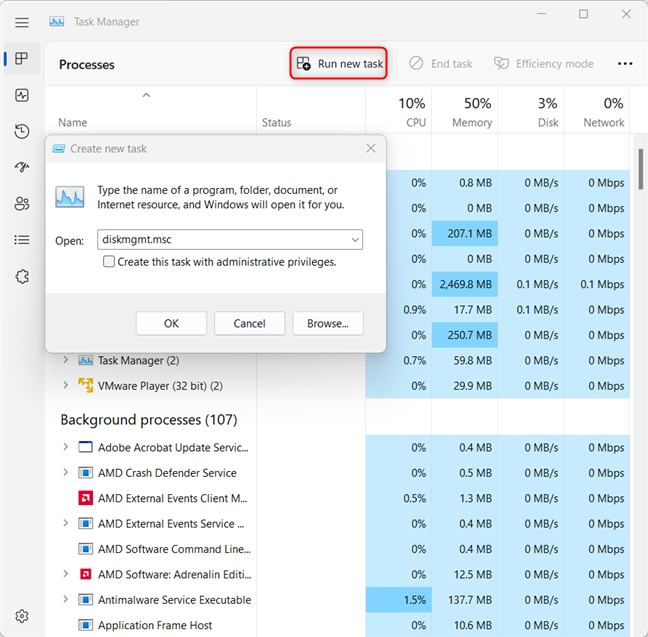Open the dropdown arrow of the Open field
Screen dimensions: 648x637
355,240
